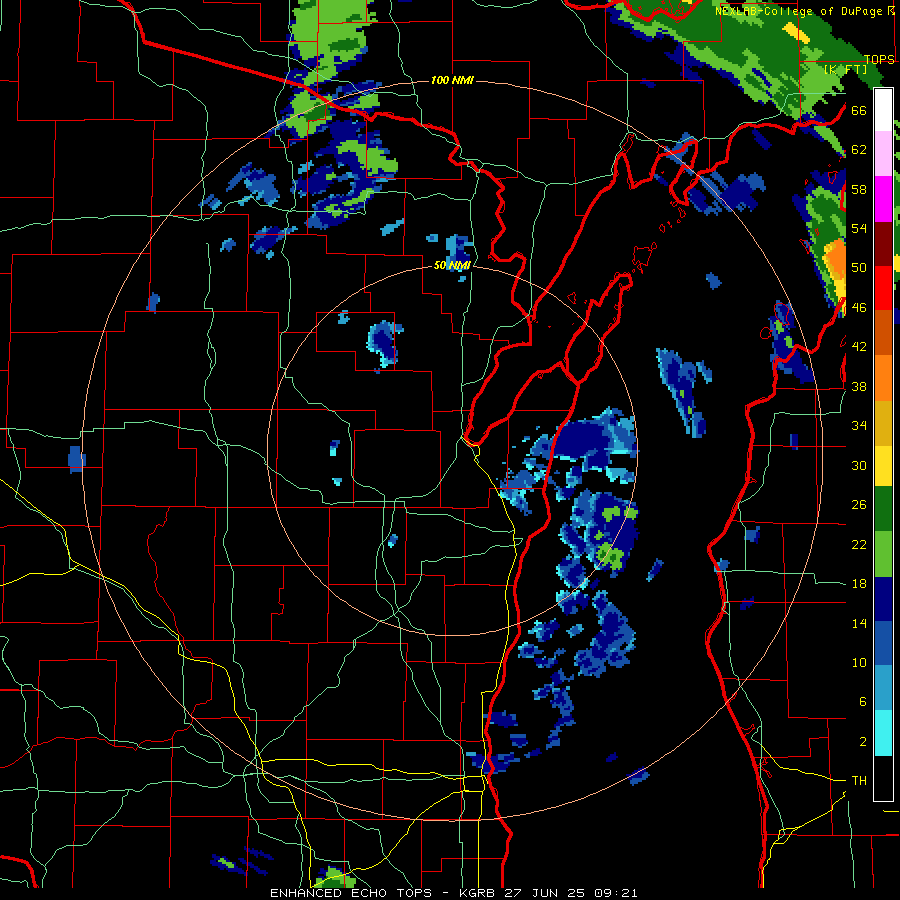Screen dimensions: 900x900
Task: Click the 34 legend value
Action: click(859, 426)
